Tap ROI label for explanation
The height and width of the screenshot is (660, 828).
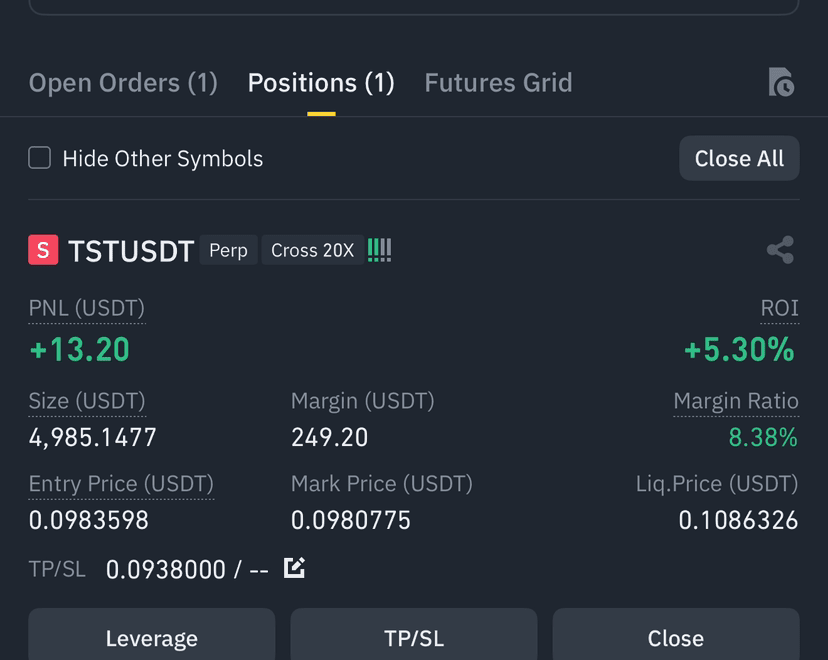779,308
